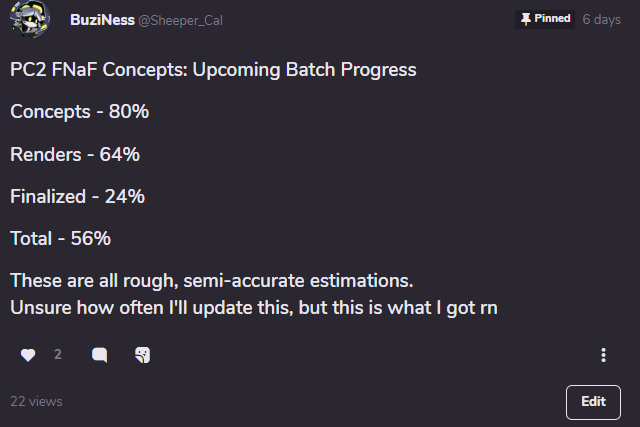Select the Finalized - 24% line
Viewport: 640px width, 427px height.
(x=78, y=196)
